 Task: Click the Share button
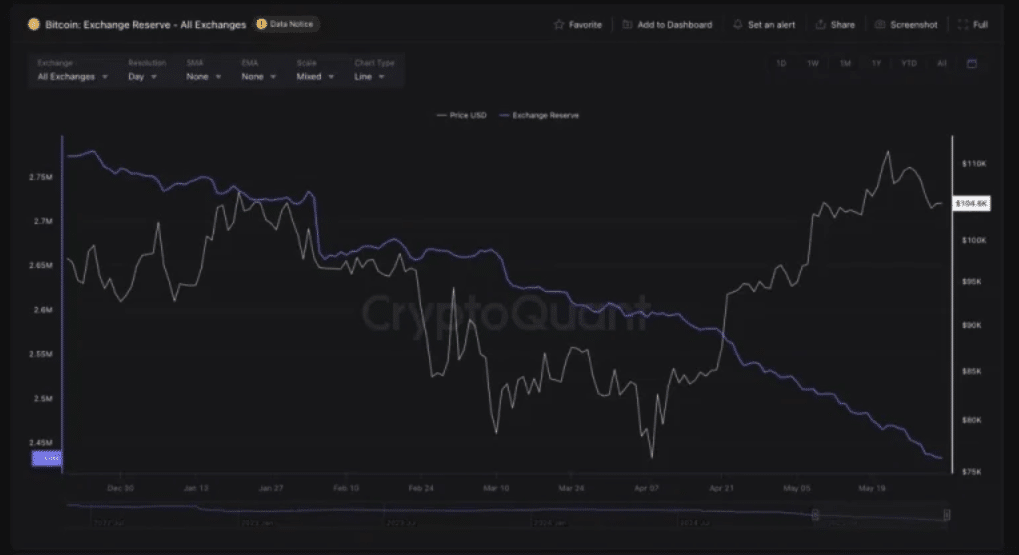click(836, 25)
